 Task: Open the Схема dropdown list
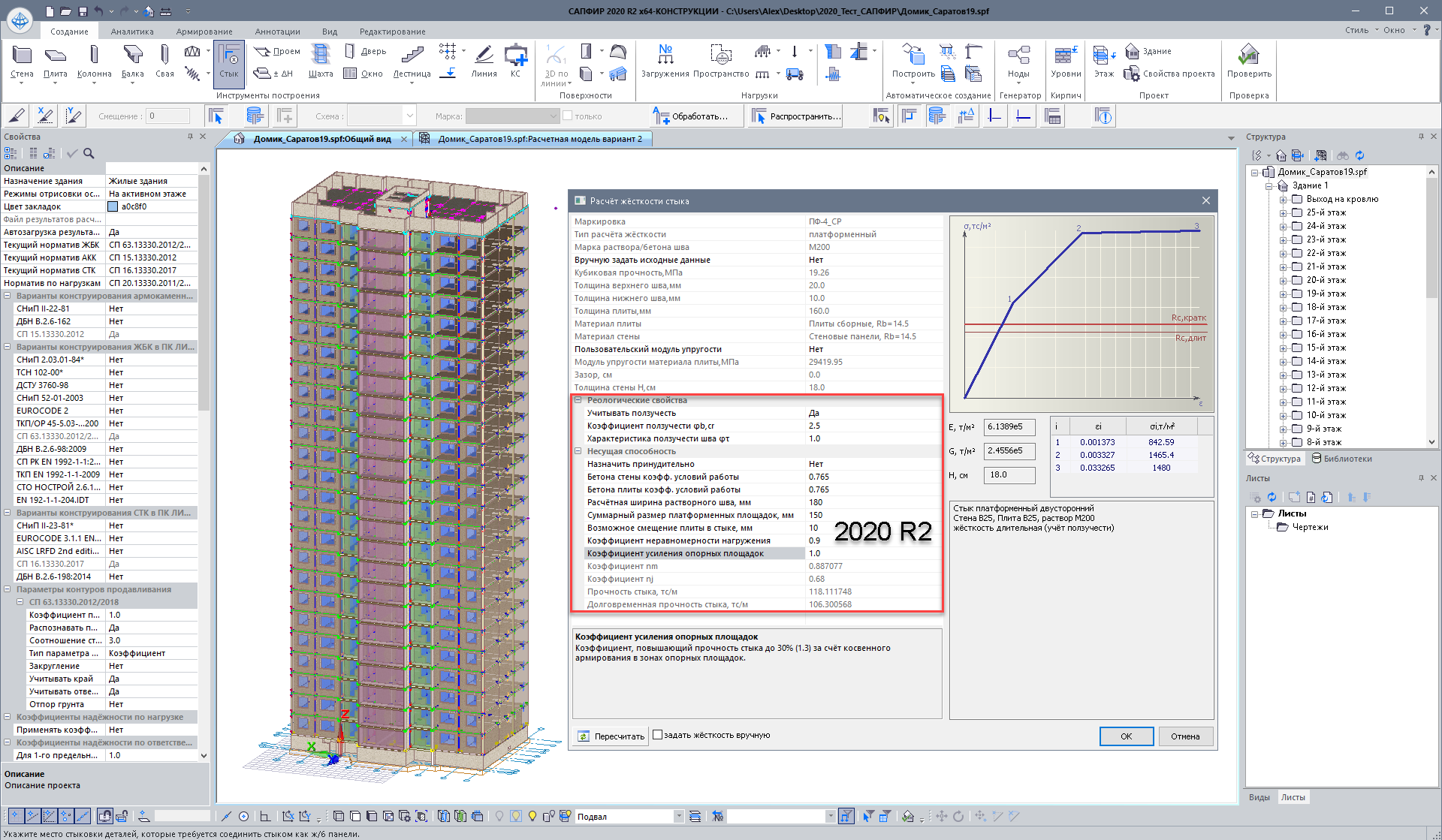[x=409, y=116]
